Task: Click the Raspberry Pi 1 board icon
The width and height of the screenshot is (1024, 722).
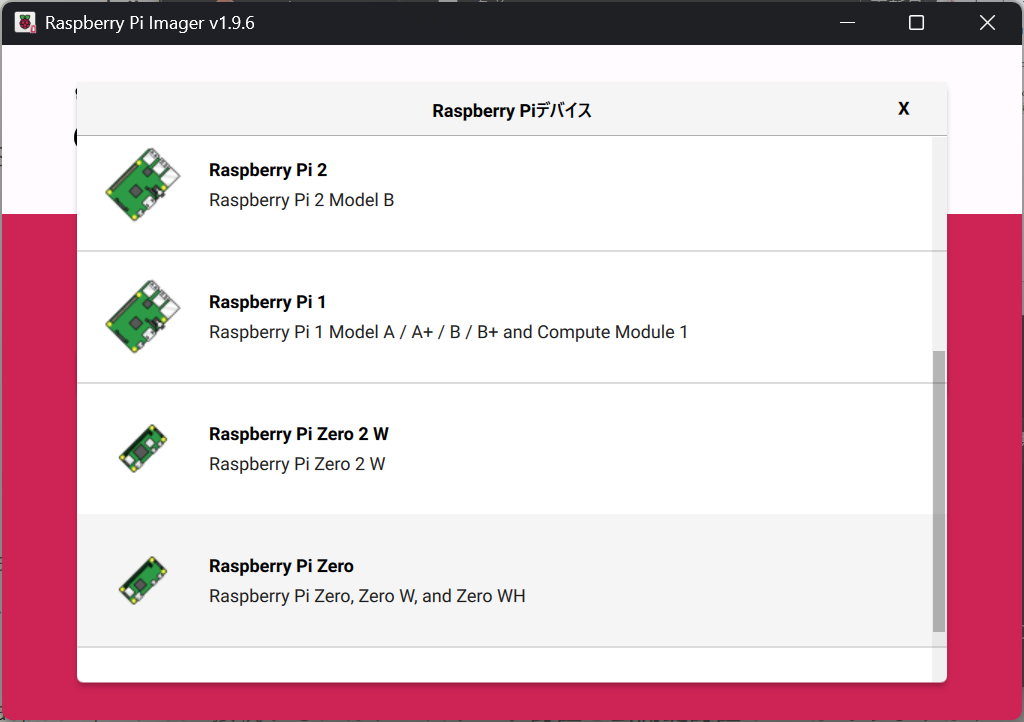Action: 143,317
